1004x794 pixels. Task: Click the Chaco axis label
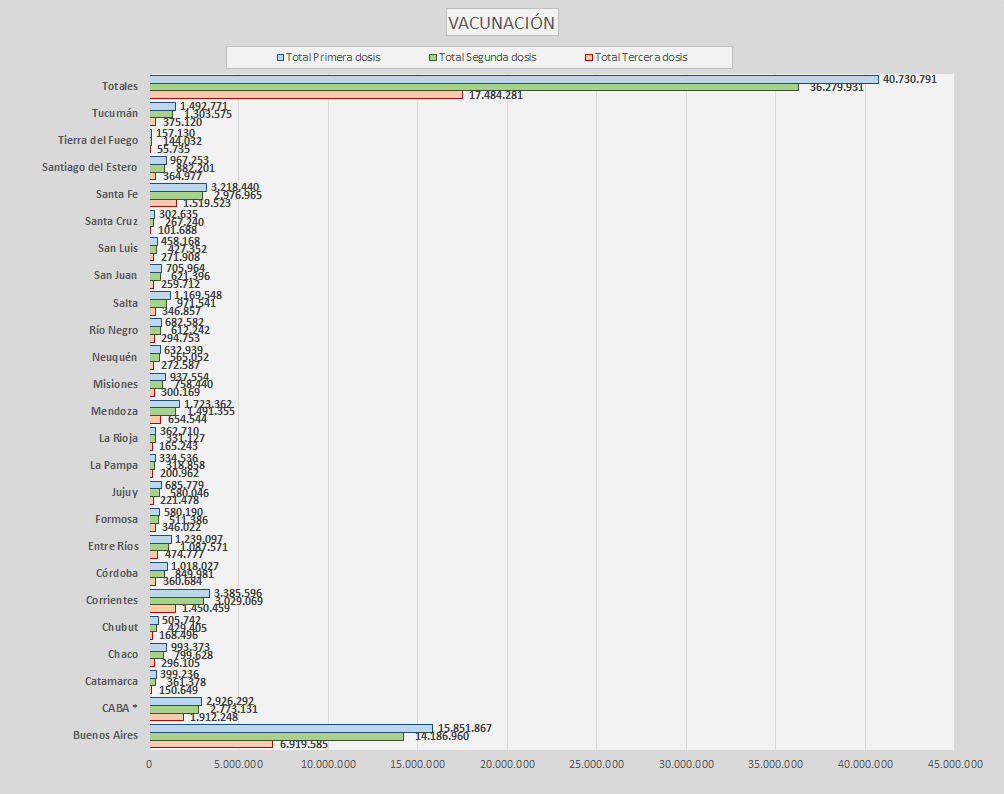(123, 654)
